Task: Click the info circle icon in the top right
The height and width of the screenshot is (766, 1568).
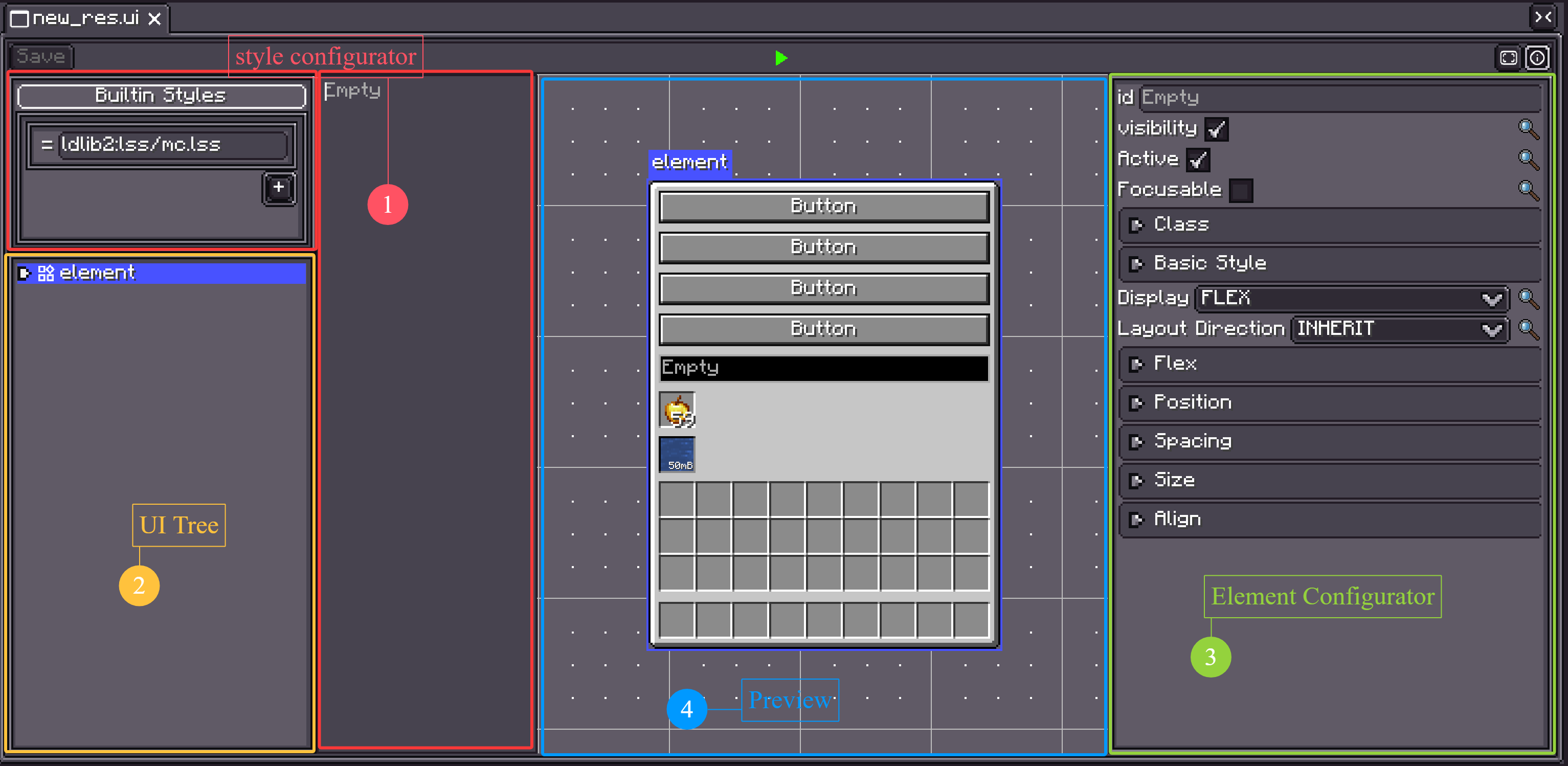Action: click(1537, 58)
